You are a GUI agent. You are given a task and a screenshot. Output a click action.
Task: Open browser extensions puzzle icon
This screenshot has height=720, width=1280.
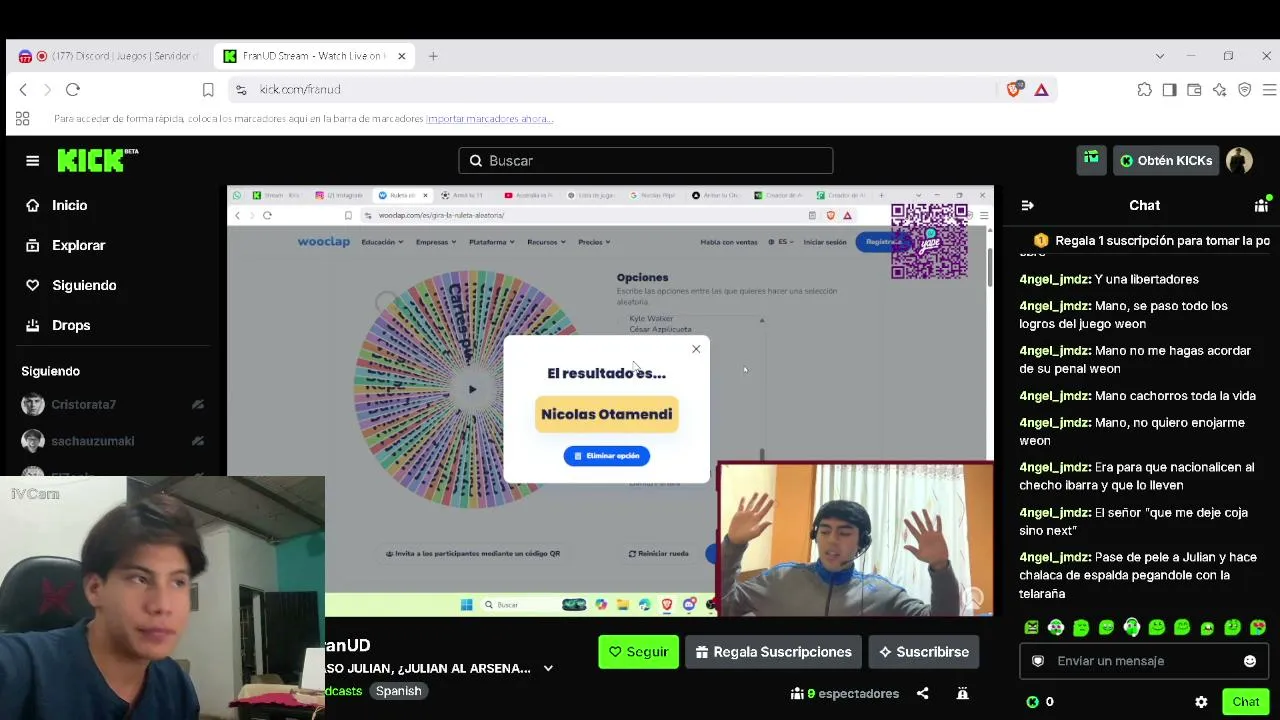click(x=1144, y=90)
